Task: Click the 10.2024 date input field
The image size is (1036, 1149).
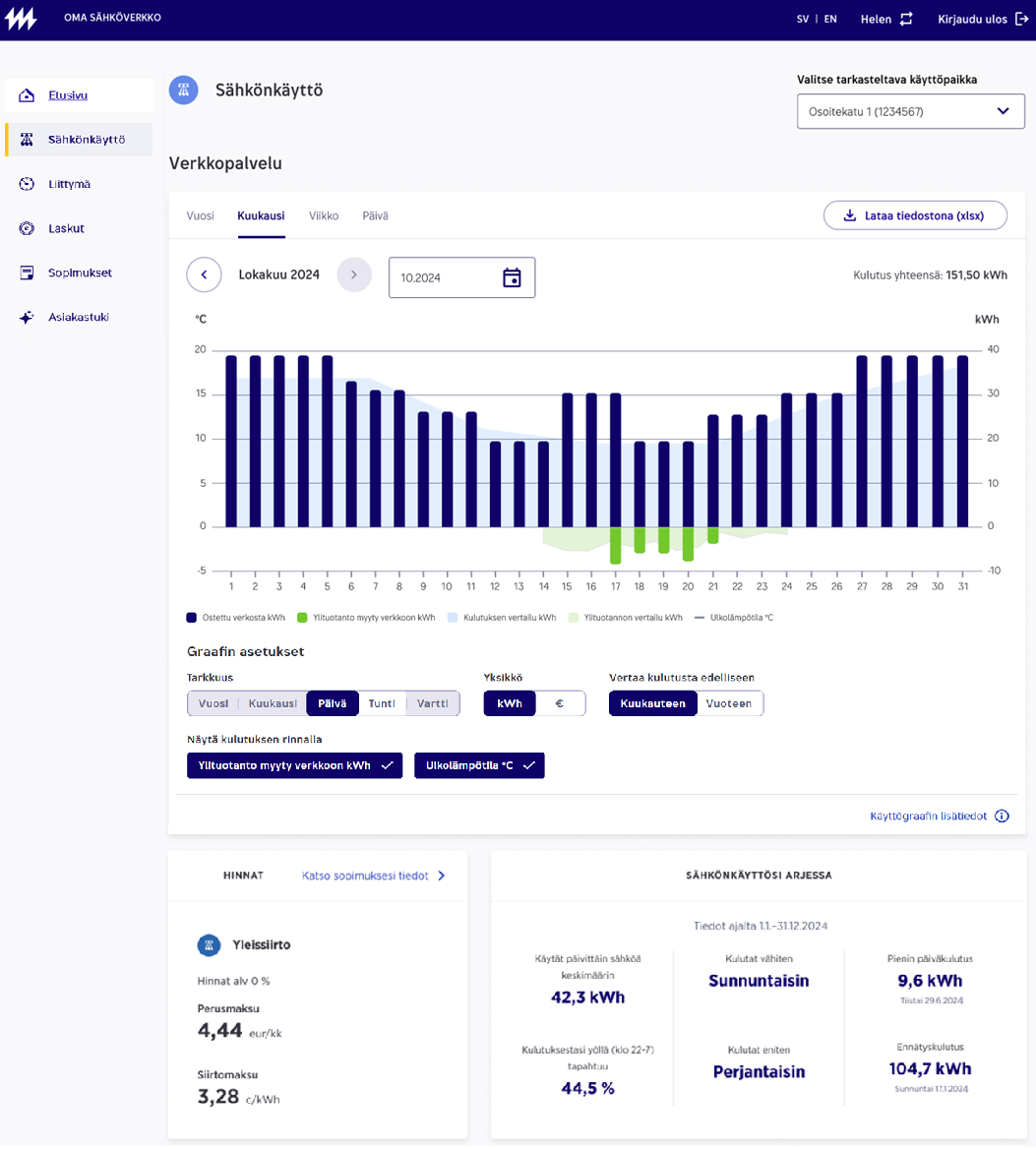Action: click(x=443, y=277)
